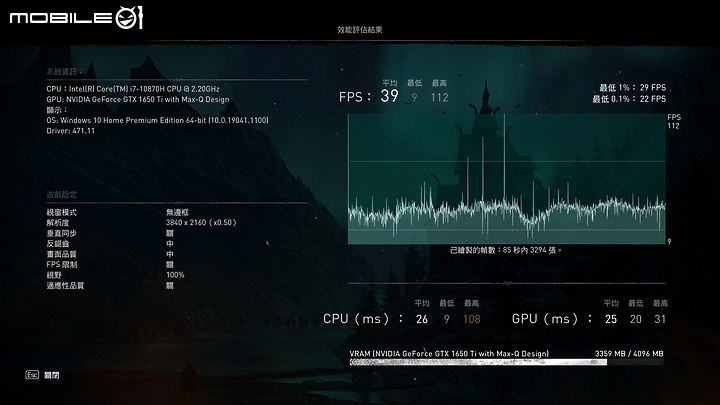
Task: Click the CPU Intel Core i7-10870H line
Action: click(133, 89)
